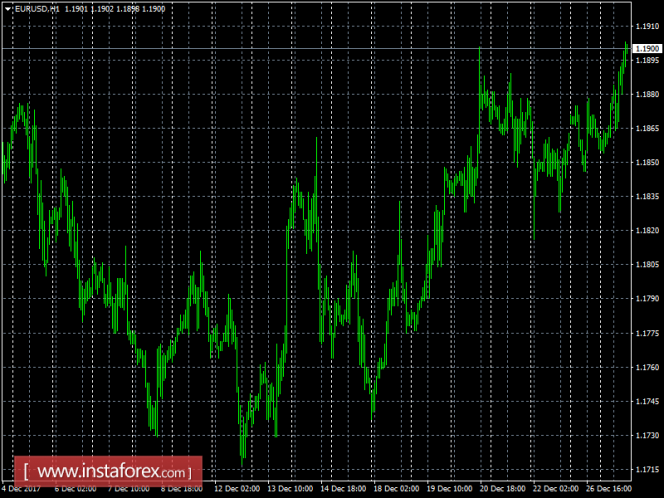Click the horizontal current bid price line

pyautogui.click(x=300, y=48)
